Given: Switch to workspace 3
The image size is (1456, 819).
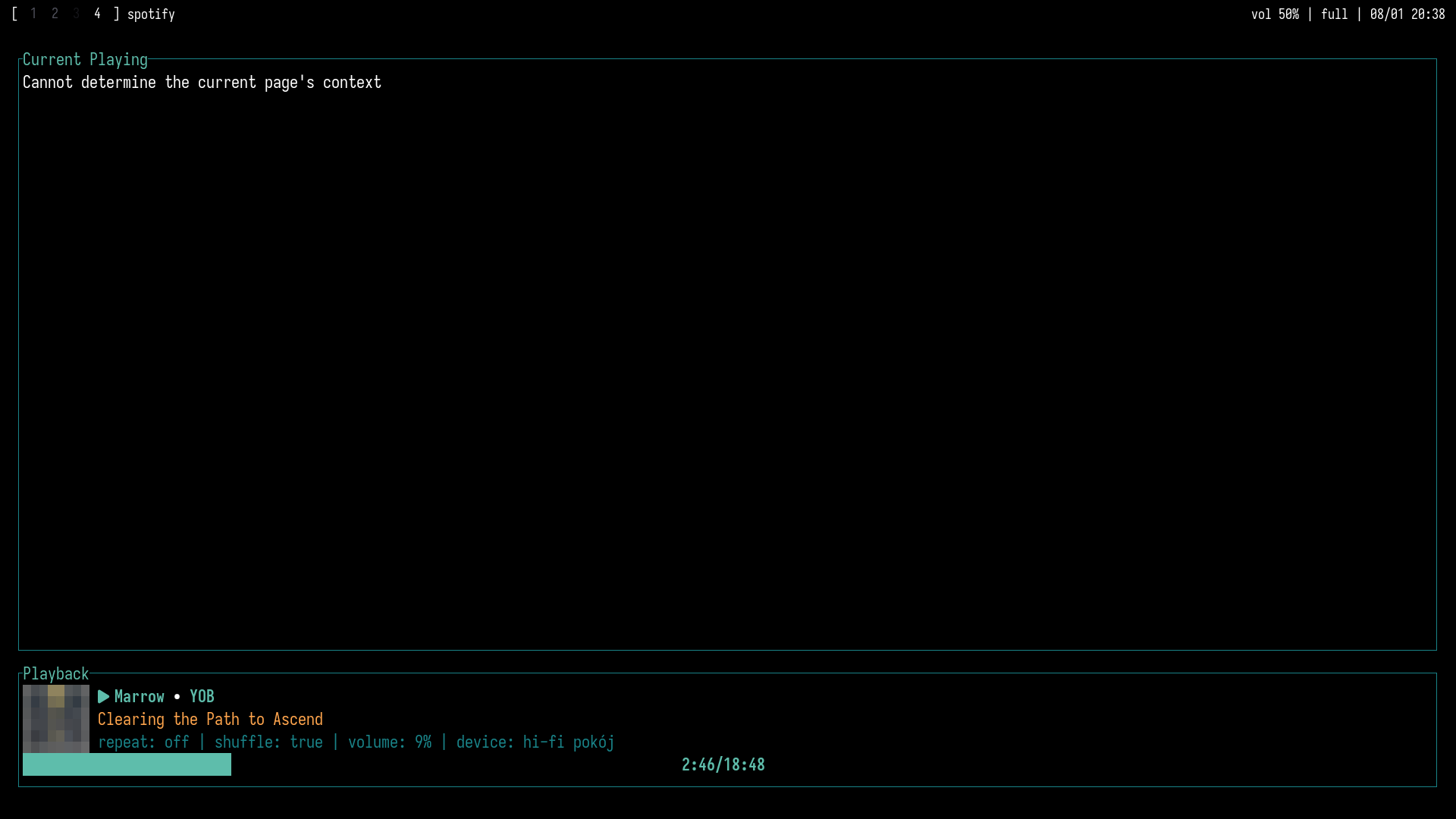Looking at the screenshot, I should [x=76, y=14].
